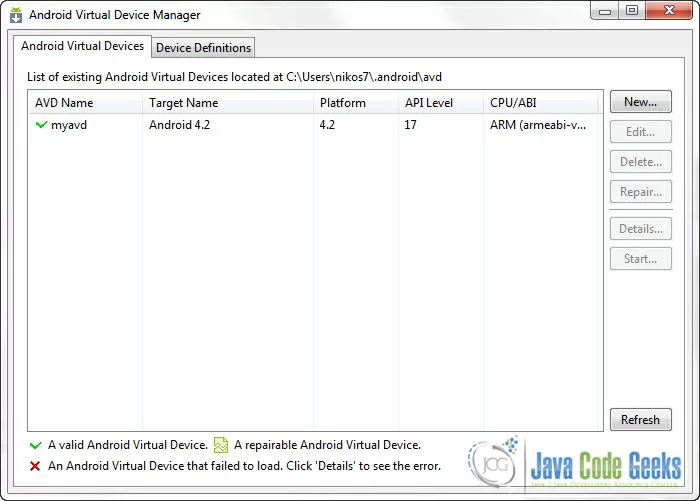Click the red X failed-to-load legend icon
The image size is (700, 501).
(35, 466)
